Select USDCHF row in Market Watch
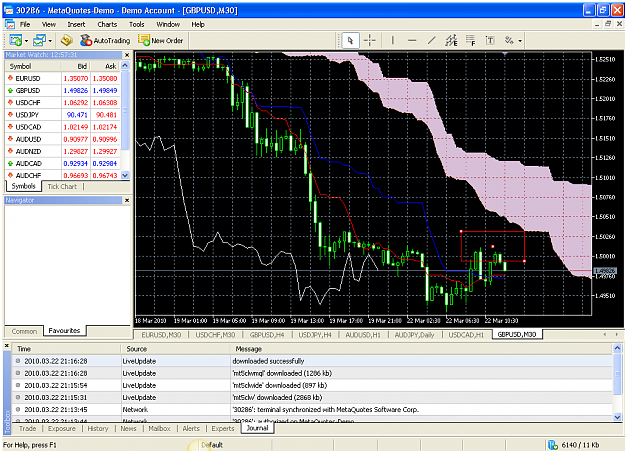Image resolution: width=625 pixels, height=451 pixels. (x=62, y=102)
